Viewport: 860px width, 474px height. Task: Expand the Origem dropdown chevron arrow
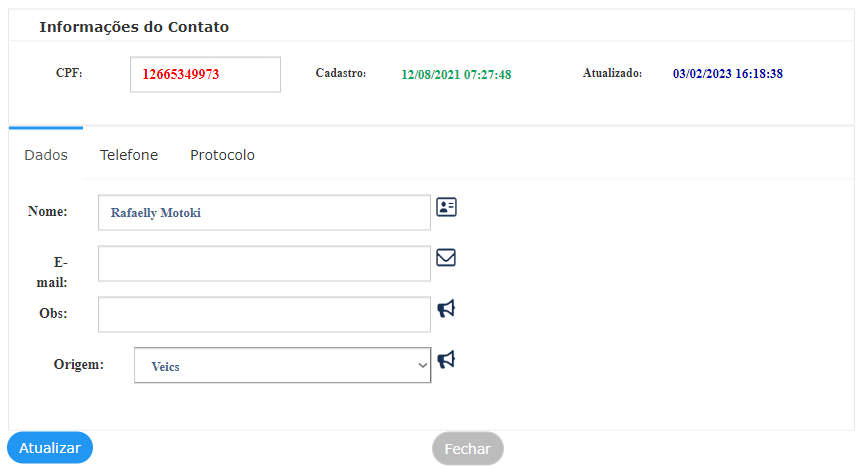pyautogui.click(x=422, y=365)
